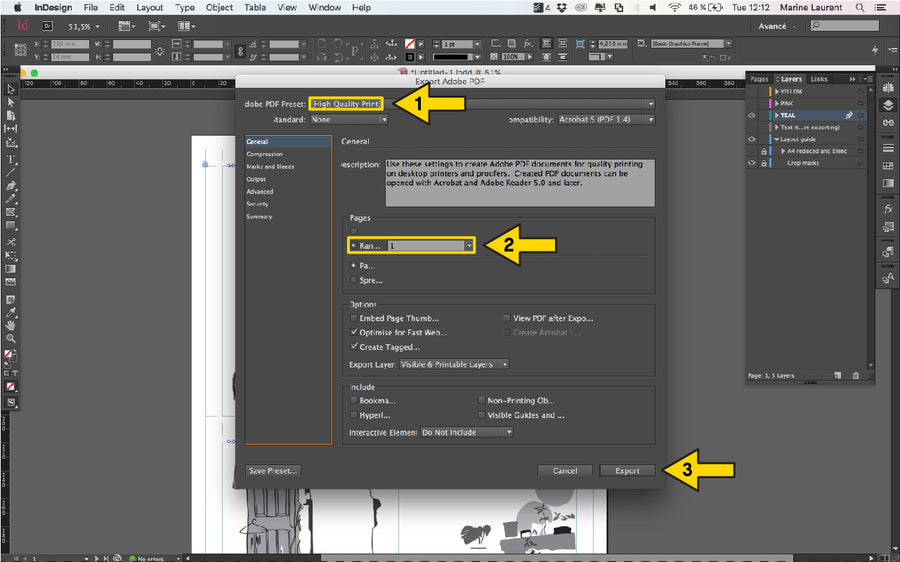The image size is (900, 562).
Task: Click the delete layer trash icon
Action: point(856,375)
